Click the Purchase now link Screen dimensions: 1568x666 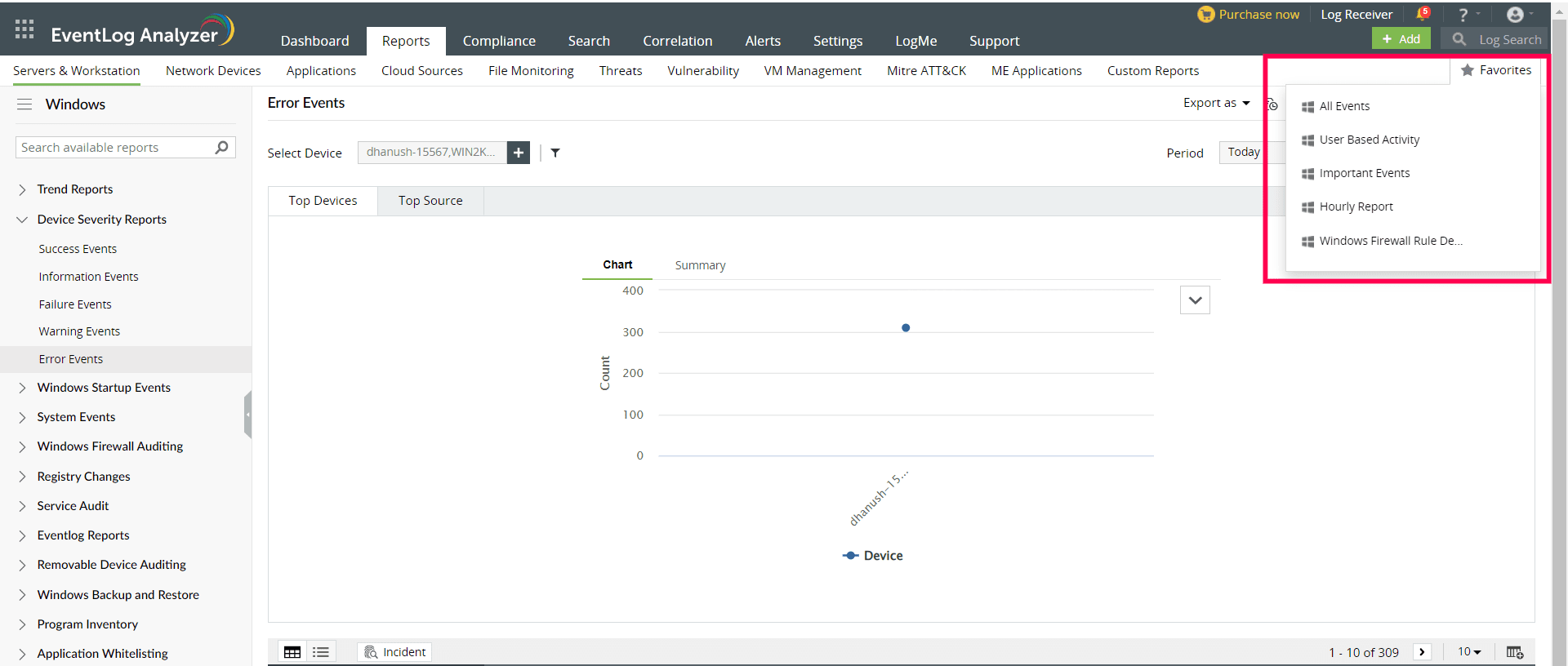pos(1258,15)
